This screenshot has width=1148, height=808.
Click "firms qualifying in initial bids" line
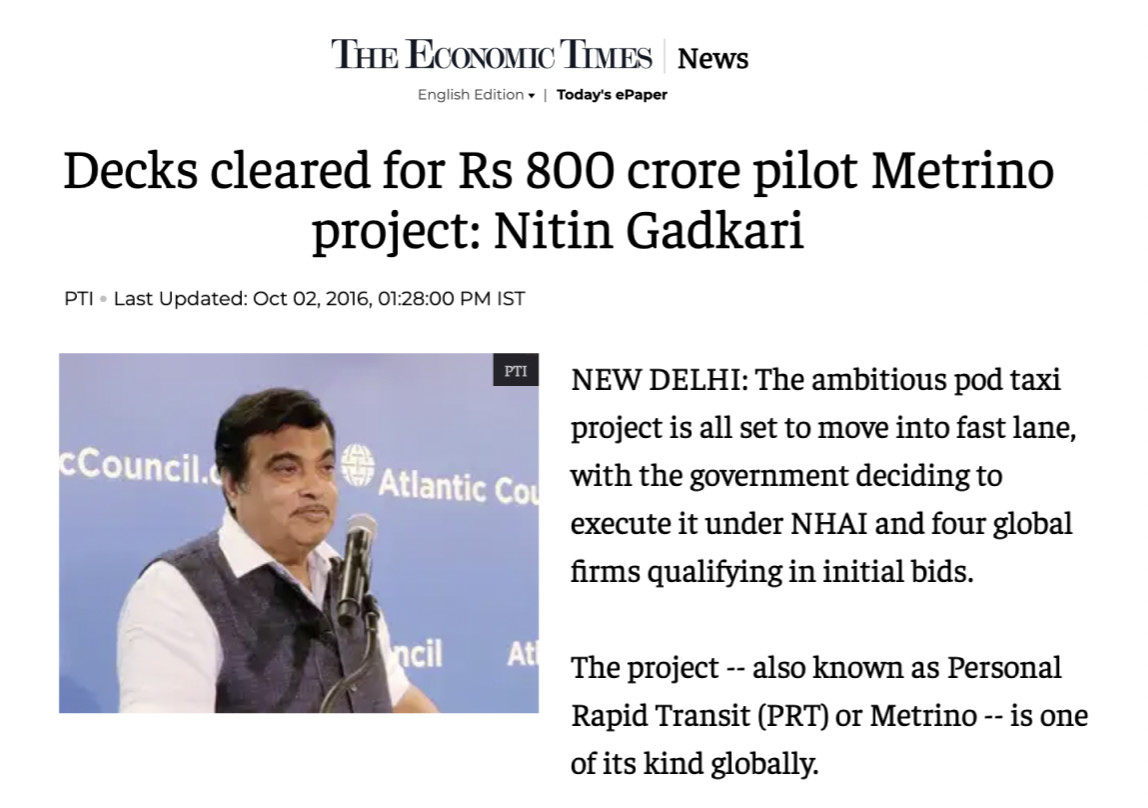click(x=771, y=572)
